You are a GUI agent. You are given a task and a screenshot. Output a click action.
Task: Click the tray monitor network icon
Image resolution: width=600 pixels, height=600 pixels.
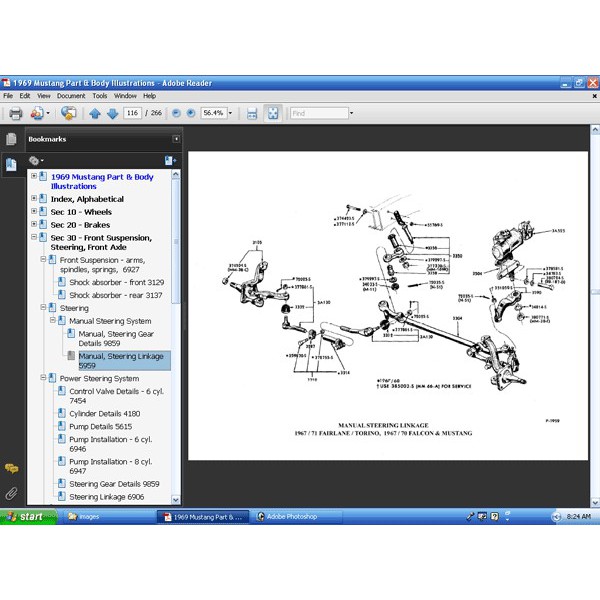(x=482, y=517)
